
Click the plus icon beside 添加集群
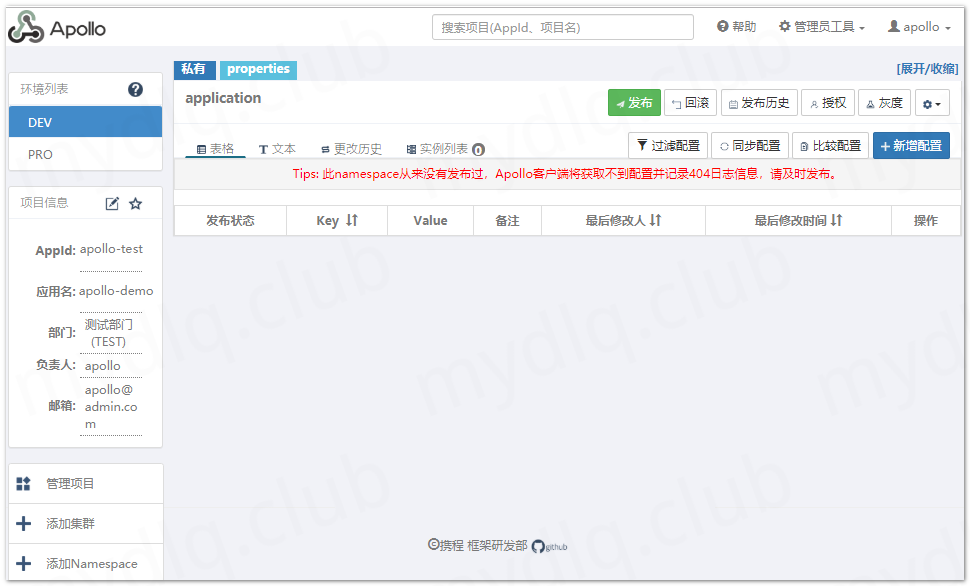tap(23, 522)
